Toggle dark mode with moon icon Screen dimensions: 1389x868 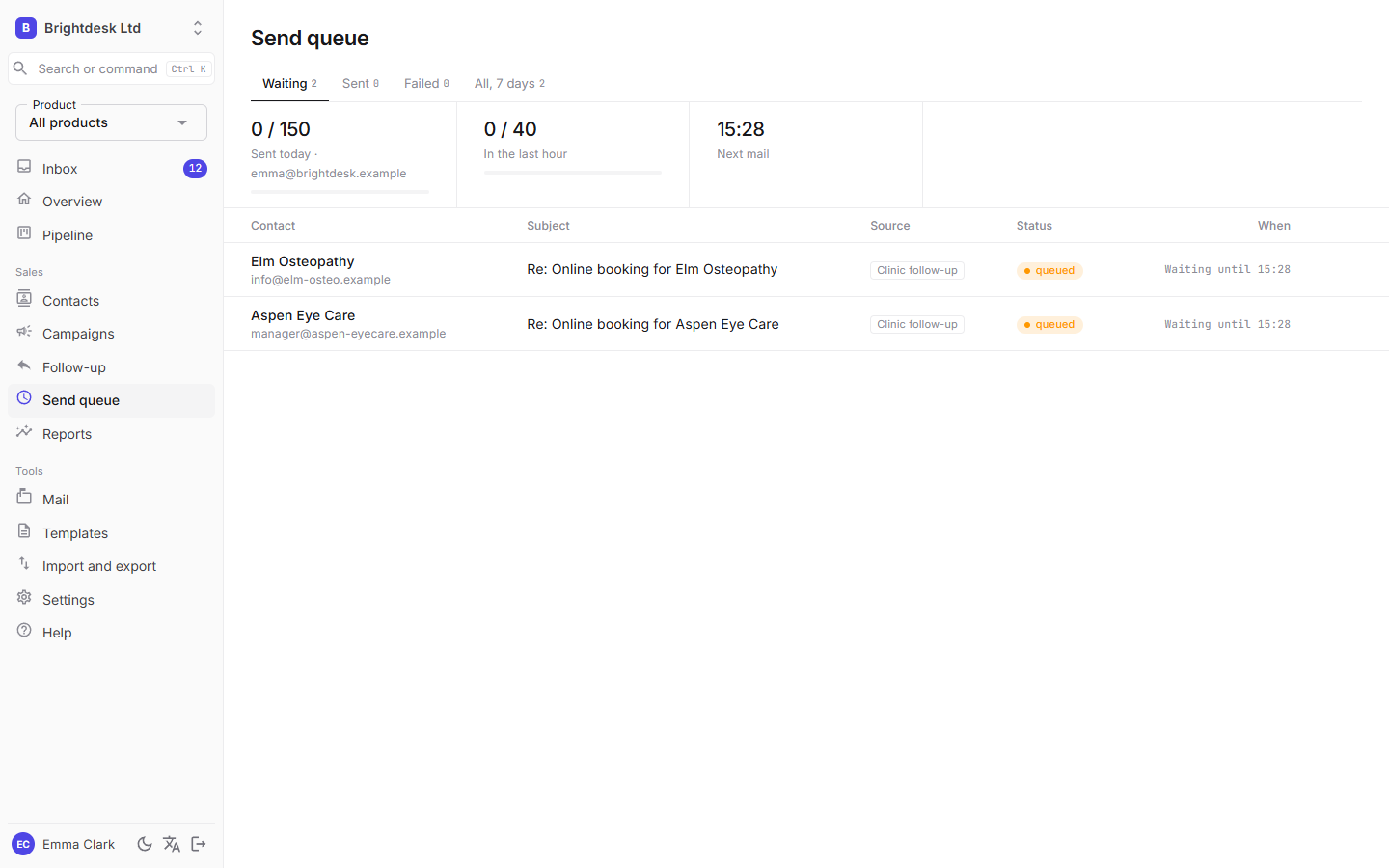(145, 844)
